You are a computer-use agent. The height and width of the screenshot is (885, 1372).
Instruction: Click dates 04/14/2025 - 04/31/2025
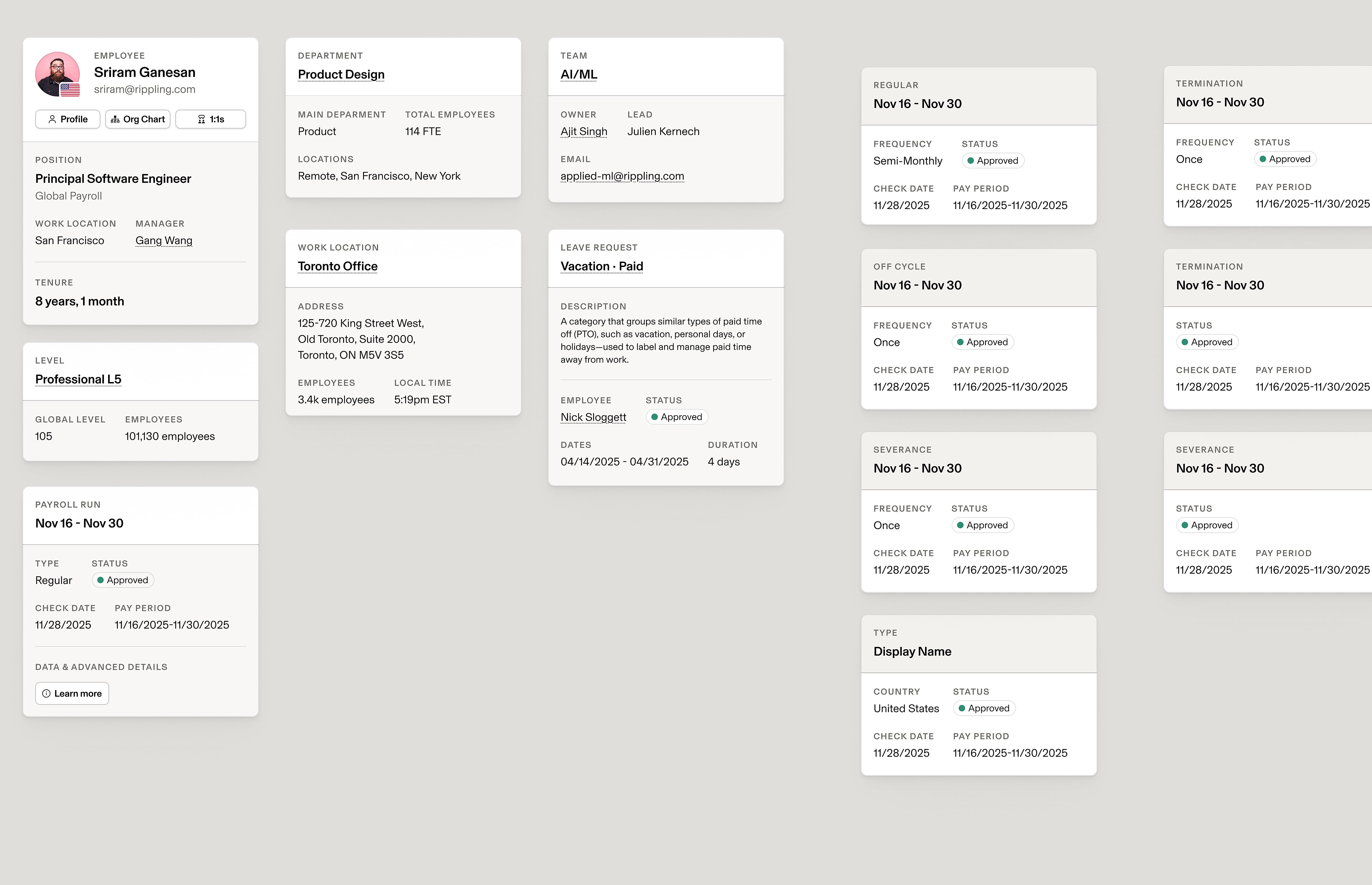point(625,462)
